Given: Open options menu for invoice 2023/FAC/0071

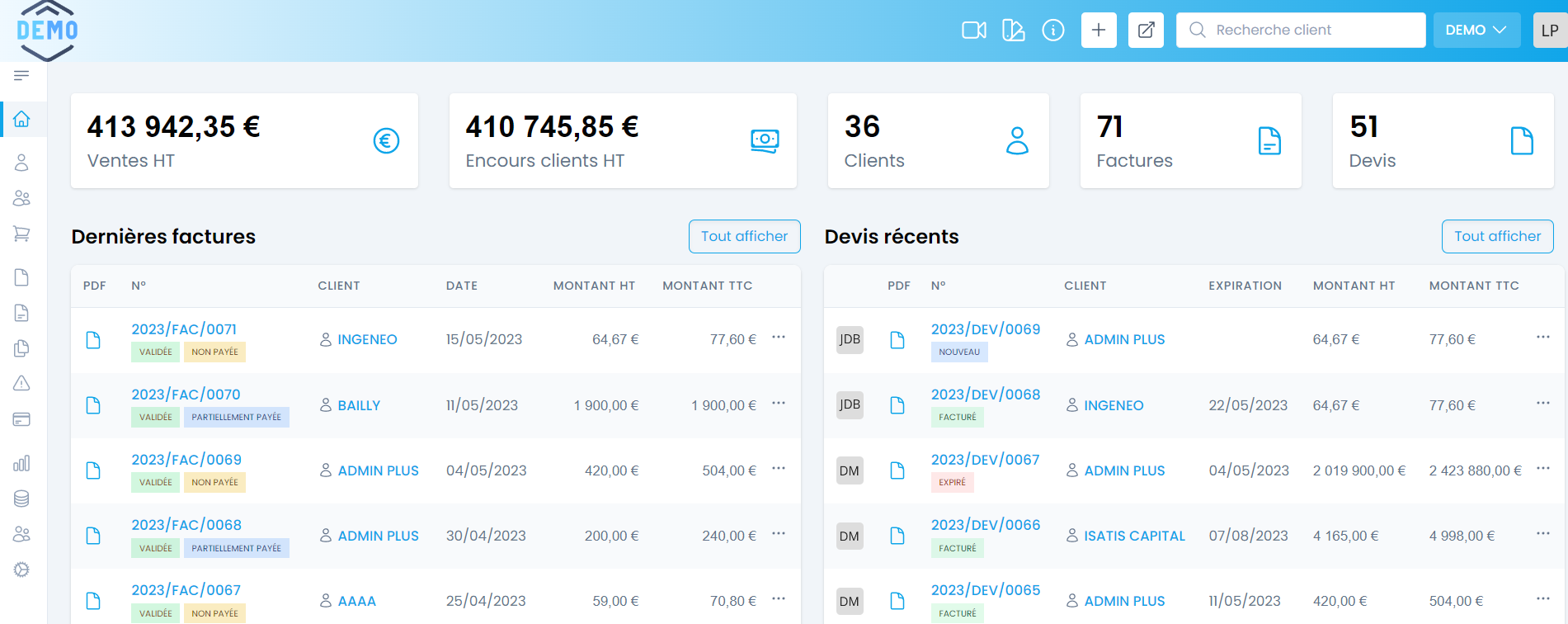Looking at the screenshot, I should click(x=778, y=338).
